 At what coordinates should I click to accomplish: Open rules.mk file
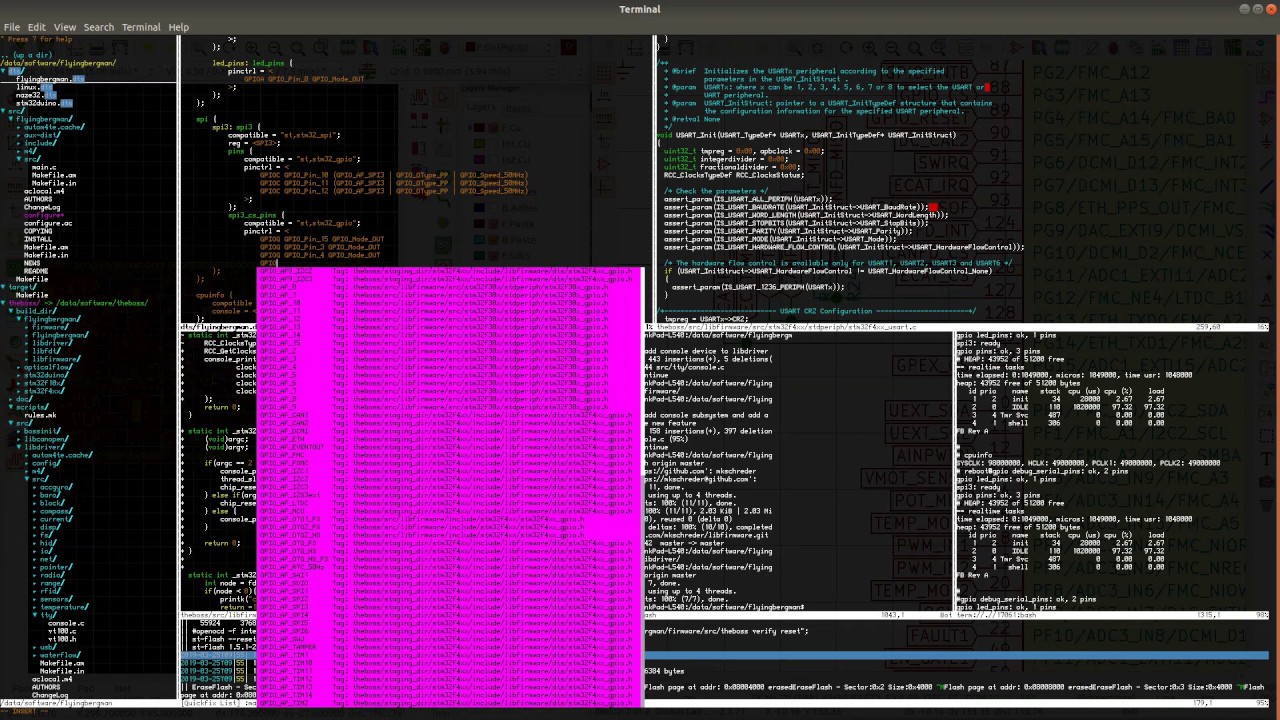pos(40,415)
